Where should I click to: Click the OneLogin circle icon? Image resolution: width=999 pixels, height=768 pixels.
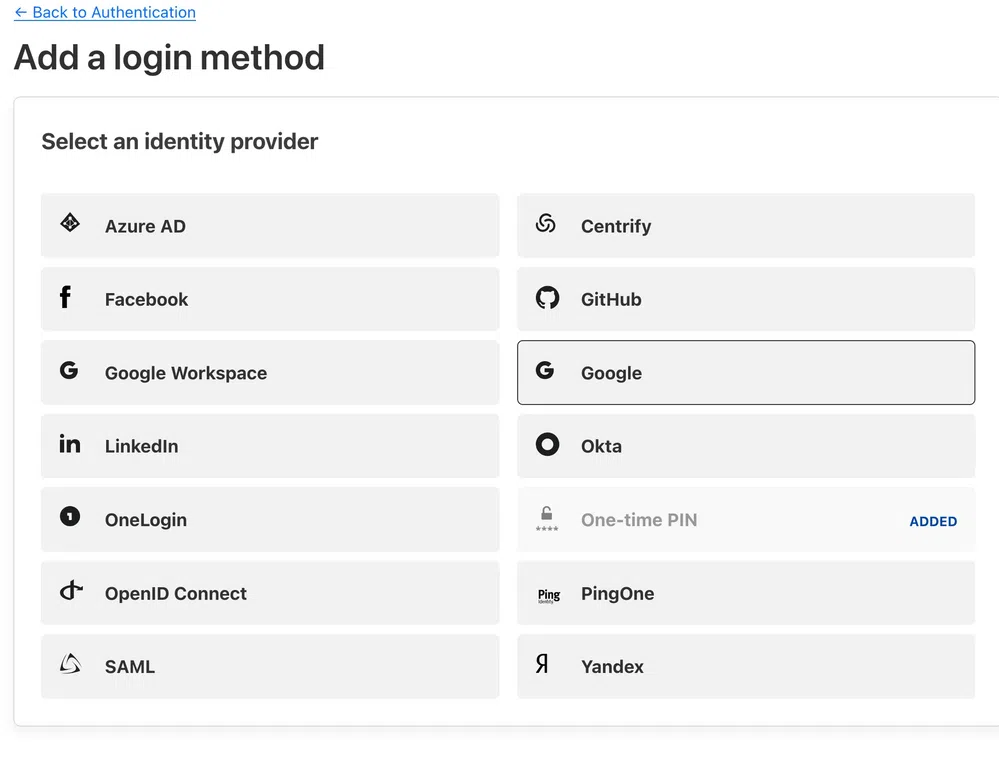click(70, 516)
